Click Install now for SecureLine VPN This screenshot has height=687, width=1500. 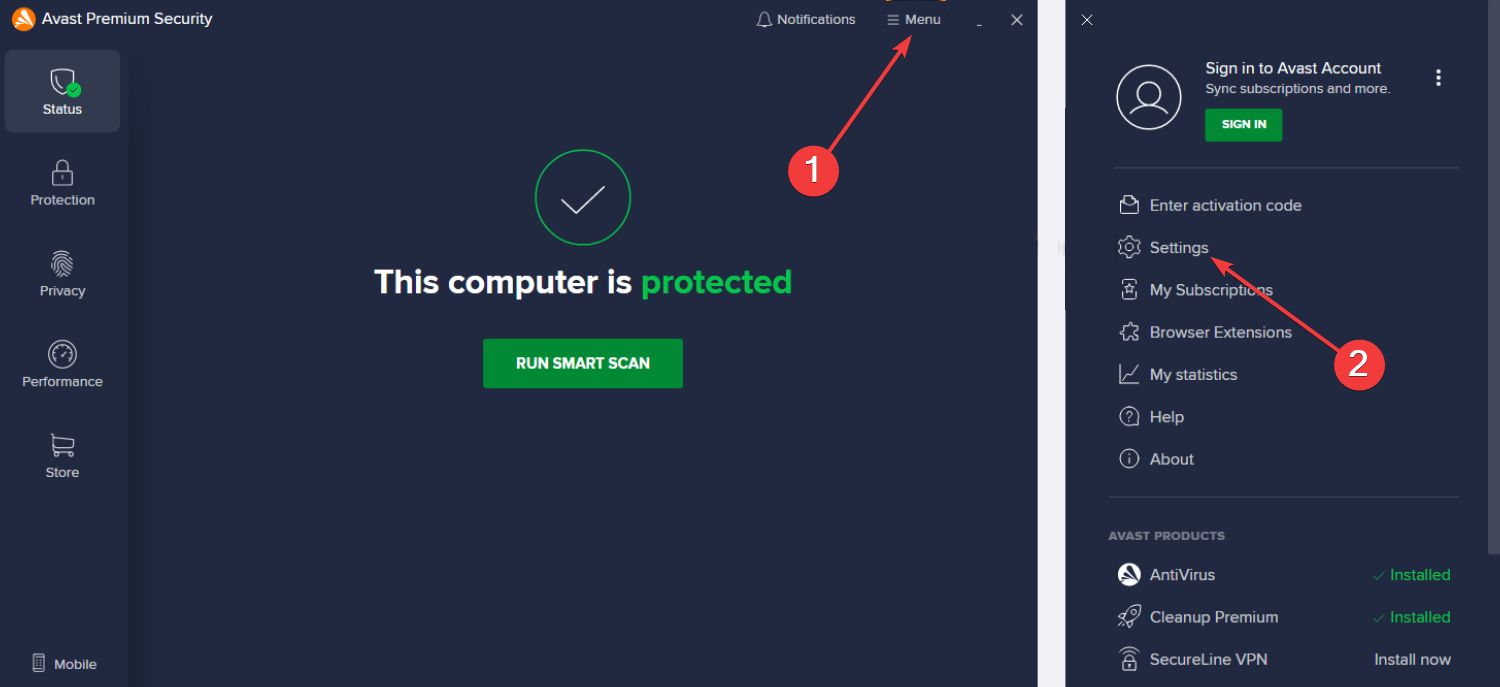click(1412, 659)
